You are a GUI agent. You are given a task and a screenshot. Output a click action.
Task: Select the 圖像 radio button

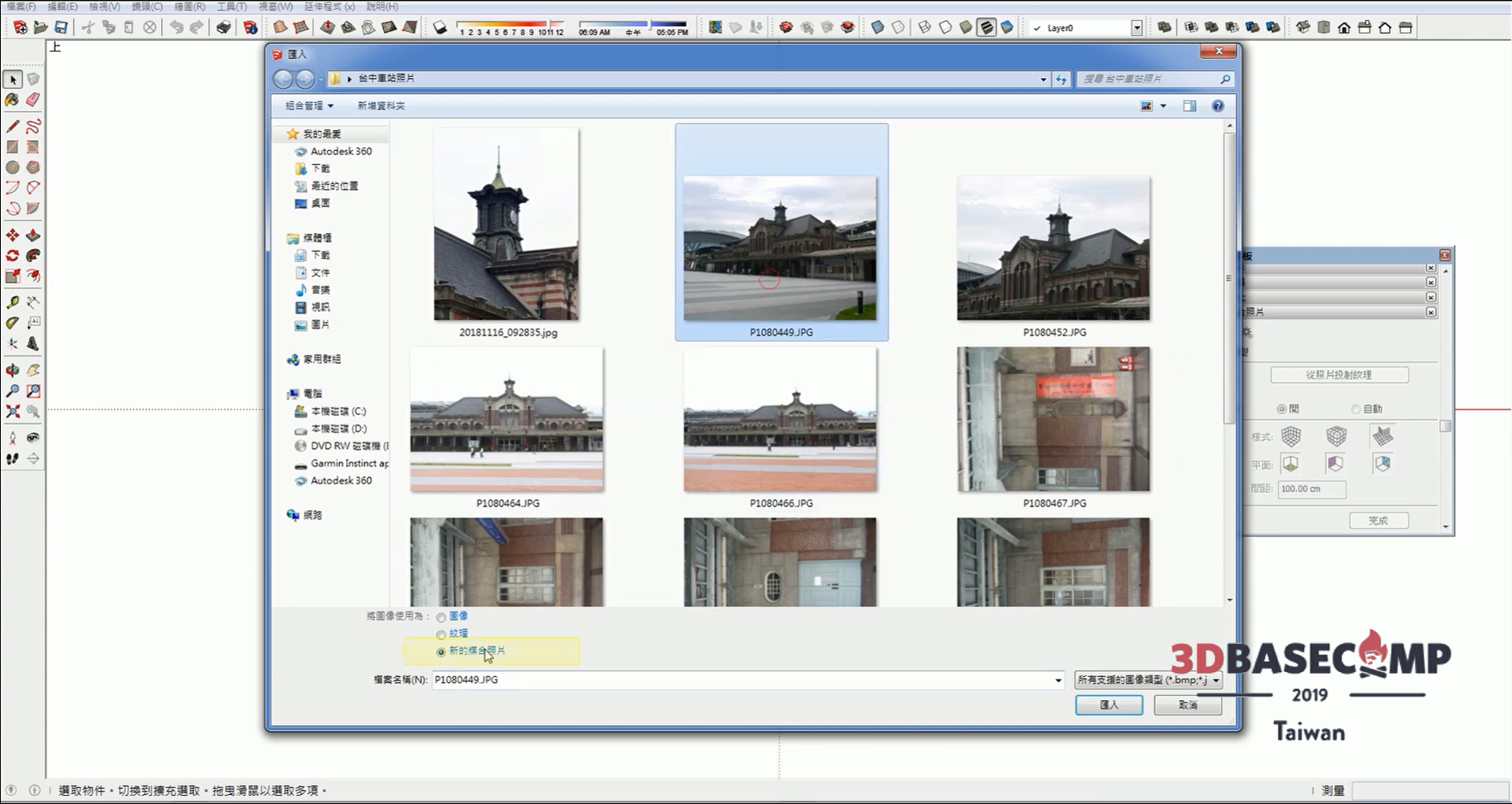click(441, 617)
